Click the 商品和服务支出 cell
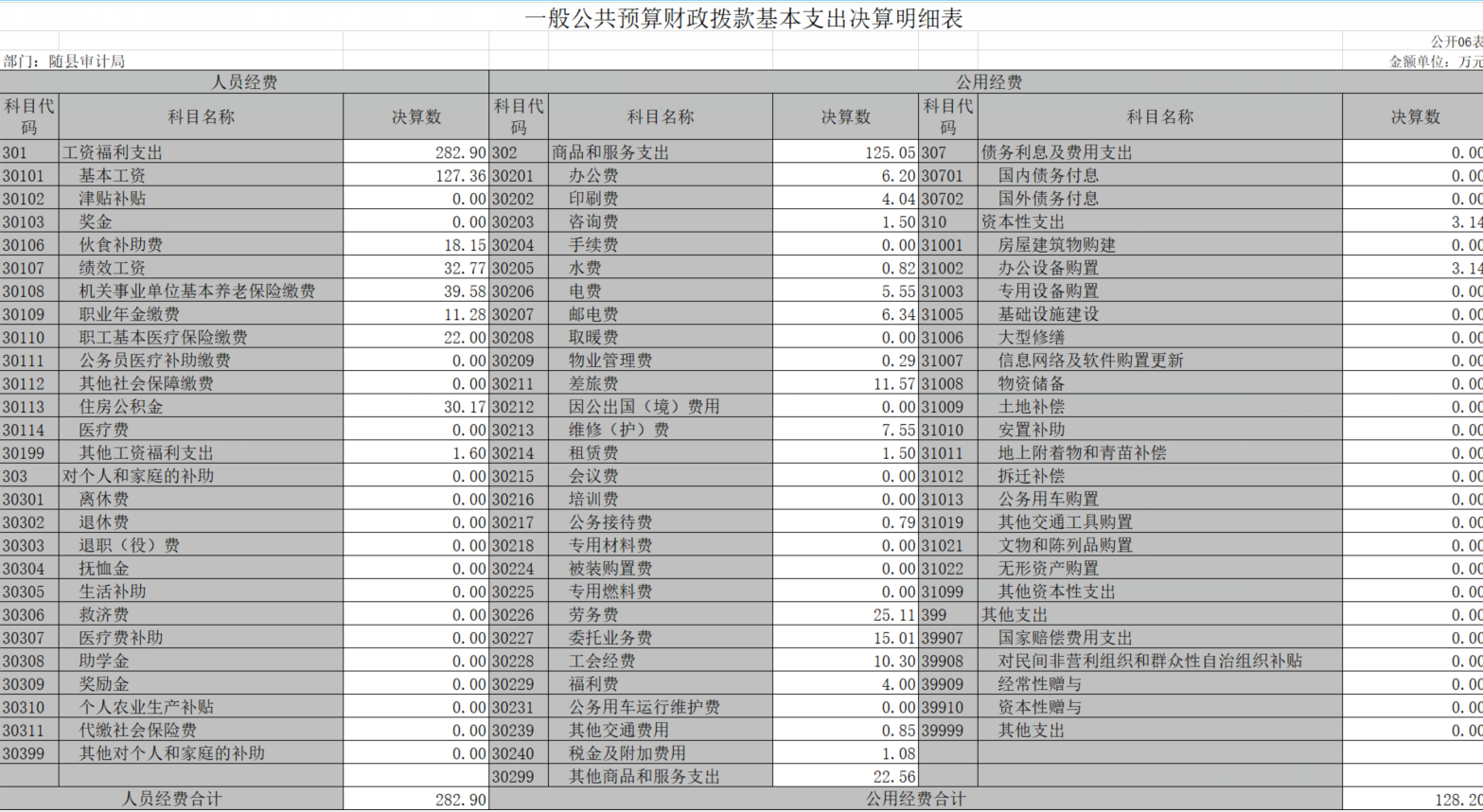 pyautogui.click(x=661, y=152)
